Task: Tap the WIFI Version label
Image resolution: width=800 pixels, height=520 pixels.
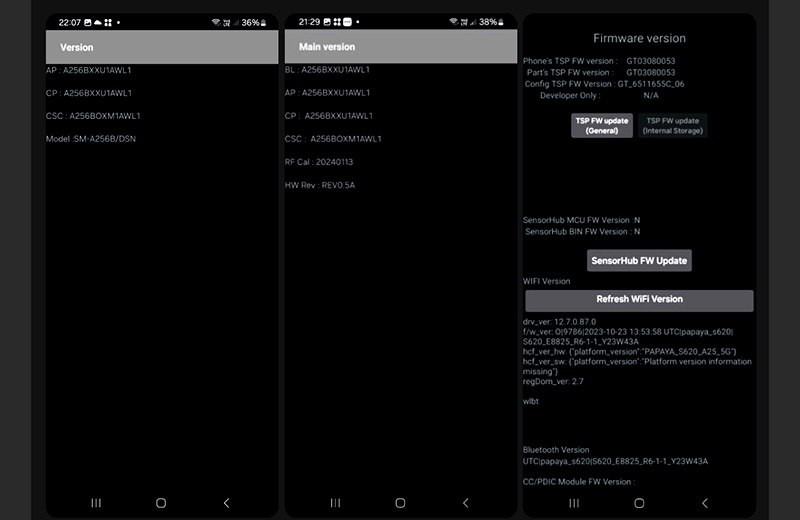Action: click(546, 281)
